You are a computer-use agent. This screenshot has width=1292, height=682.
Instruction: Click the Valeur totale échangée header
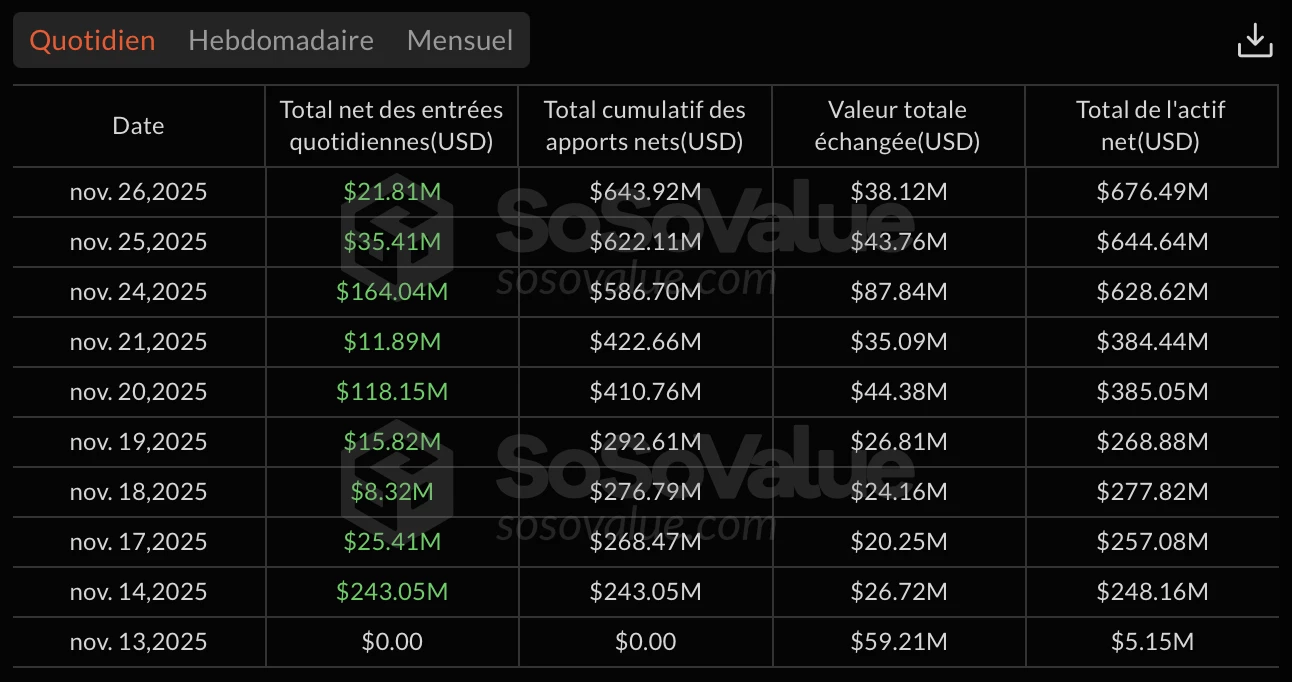tap(898, 125)
